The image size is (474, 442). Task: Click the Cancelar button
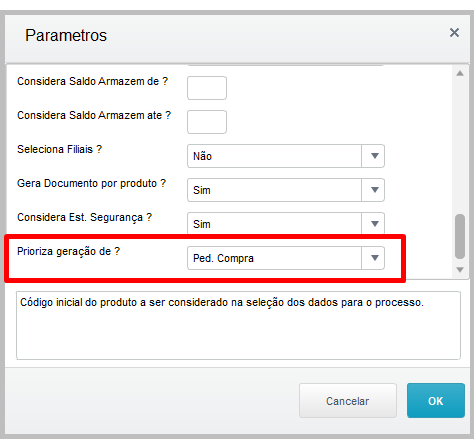pos(348,400)
